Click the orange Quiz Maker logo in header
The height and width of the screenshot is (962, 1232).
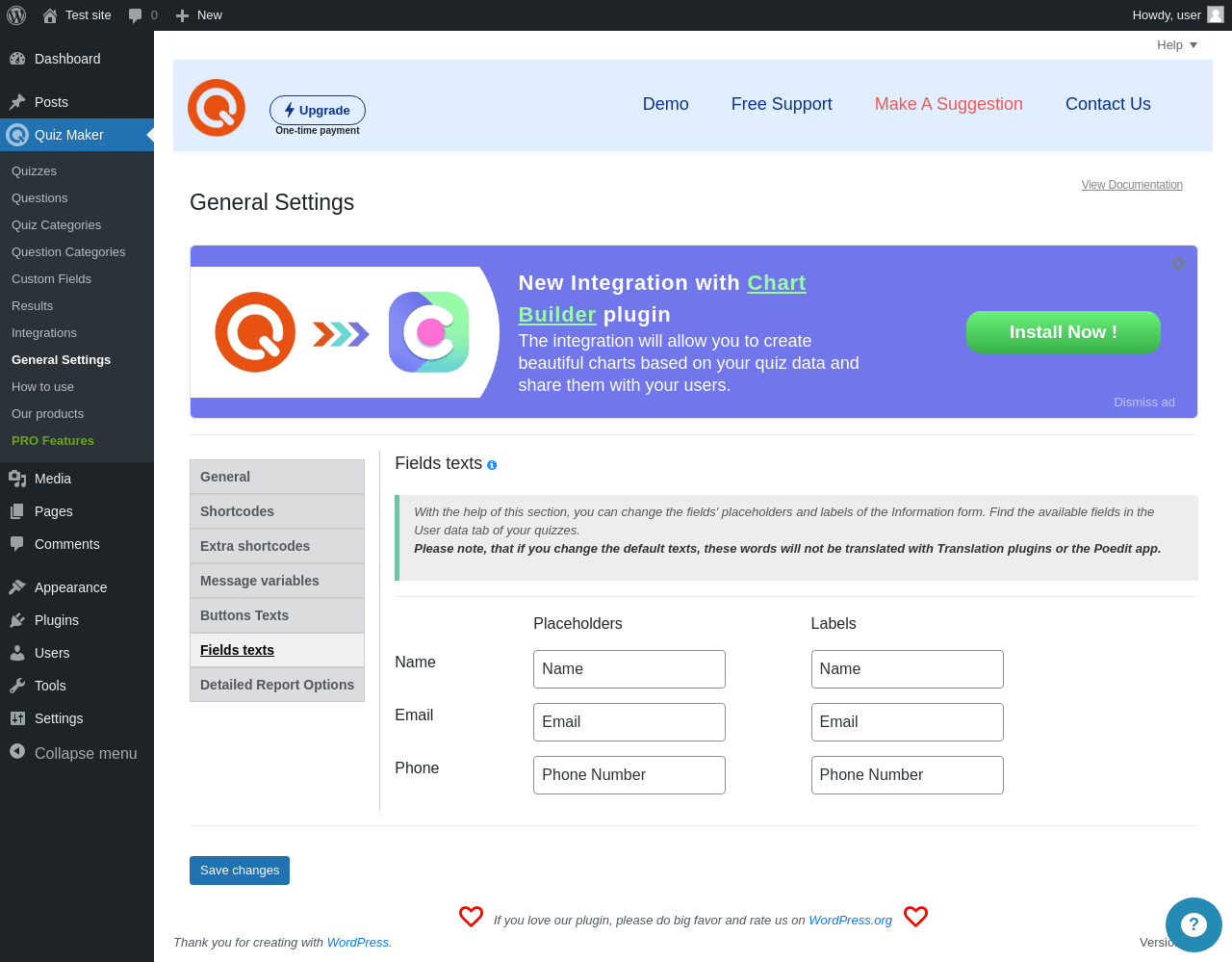tap(217, 108)
